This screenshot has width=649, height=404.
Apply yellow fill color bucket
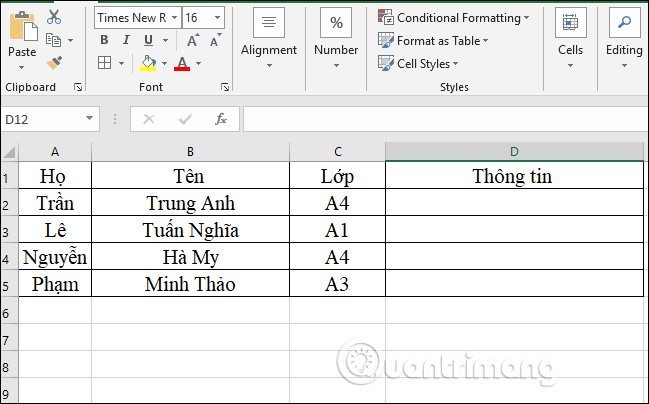pyautogui.click(x=148, y=63)
